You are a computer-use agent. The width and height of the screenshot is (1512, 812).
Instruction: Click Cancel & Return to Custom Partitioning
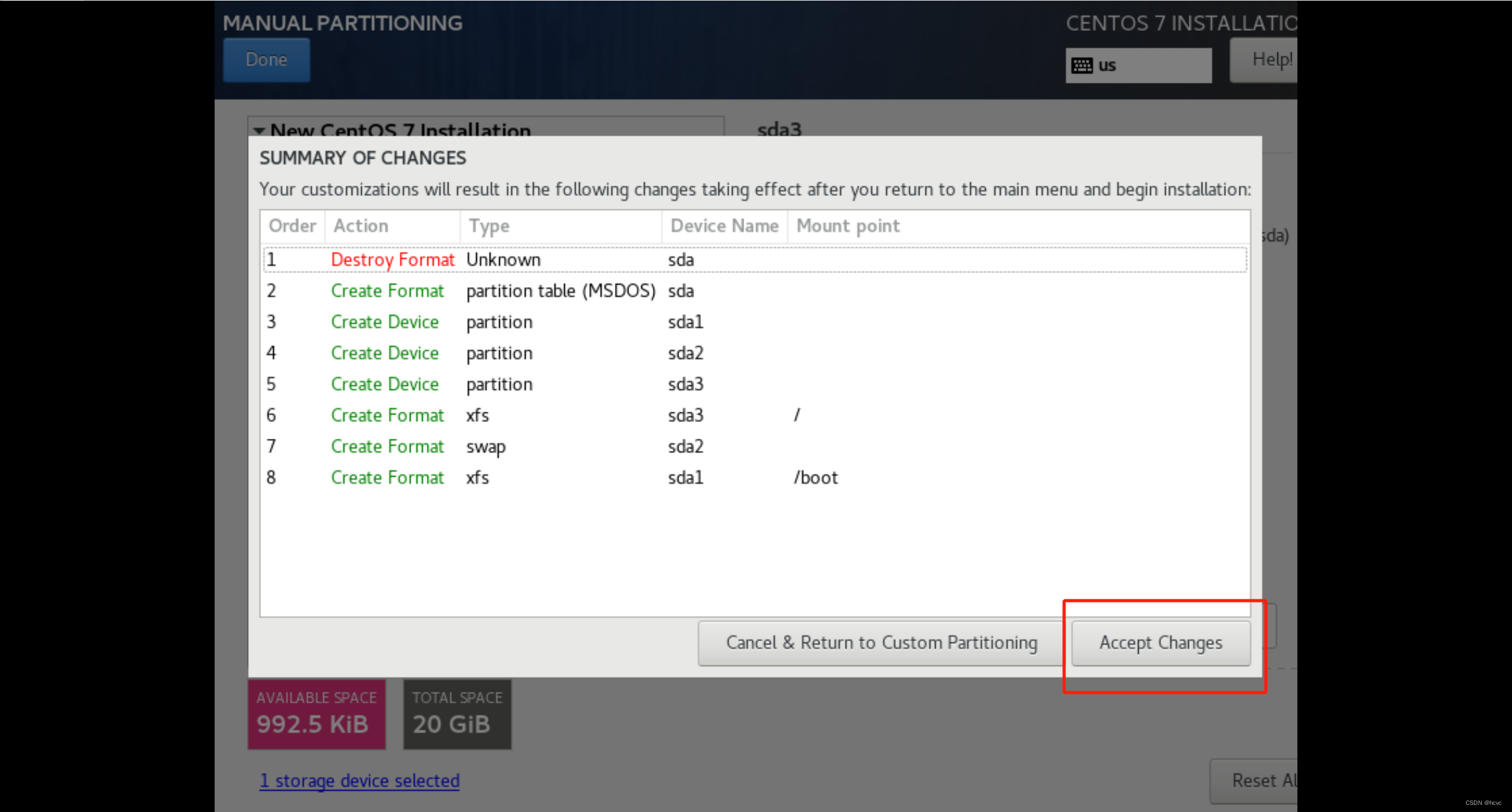[x=881, y=643]
